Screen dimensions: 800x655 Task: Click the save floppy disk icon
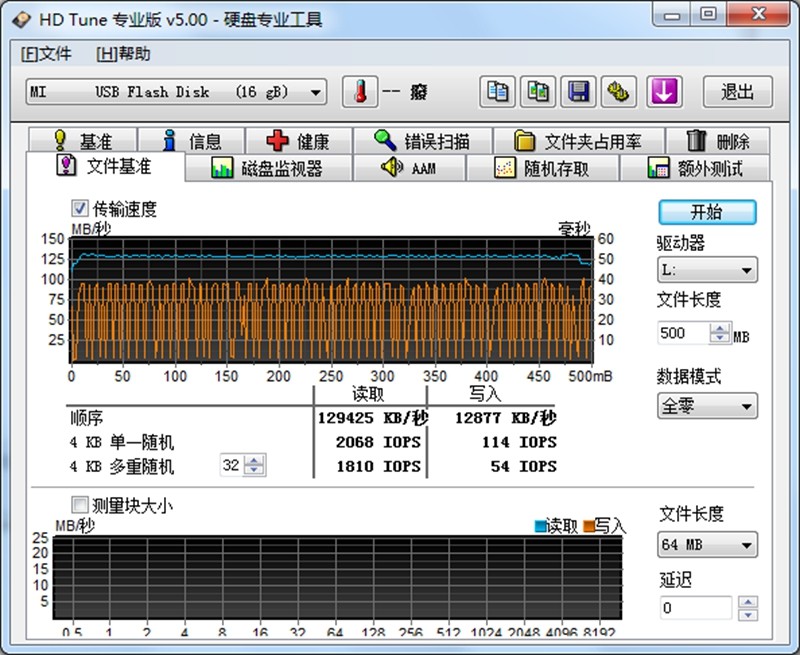(578, 92)
